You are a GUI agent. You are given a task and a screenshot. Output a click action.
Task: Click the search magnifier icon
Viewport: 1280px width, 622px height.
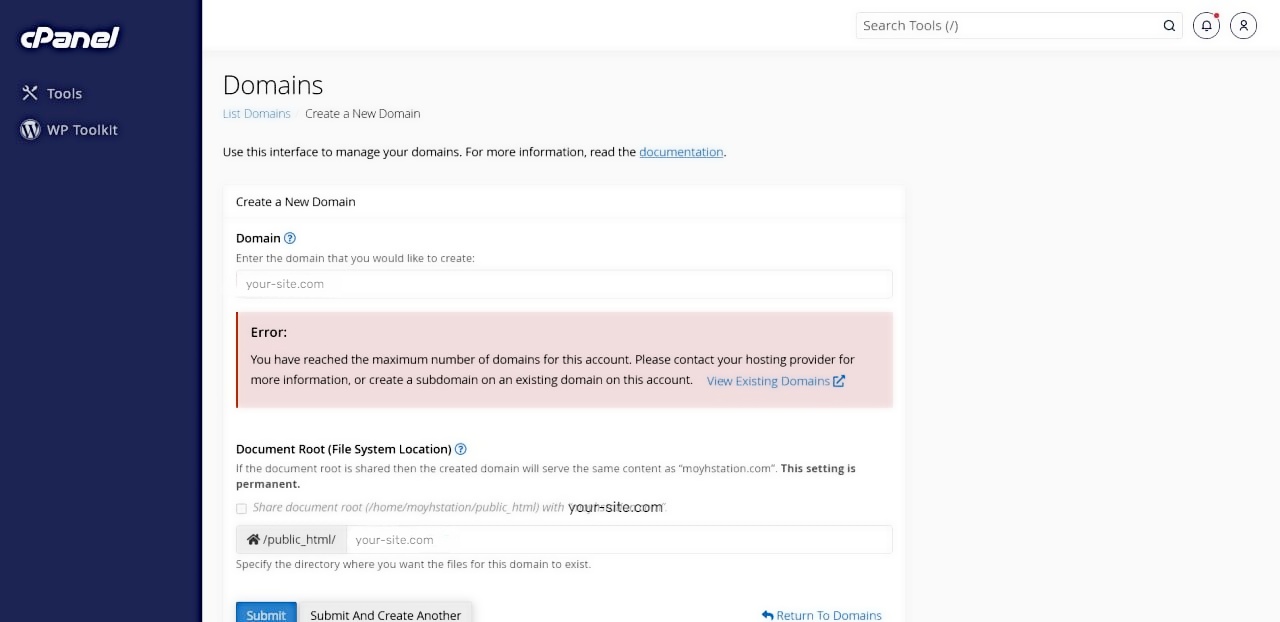pos(1169,26)
